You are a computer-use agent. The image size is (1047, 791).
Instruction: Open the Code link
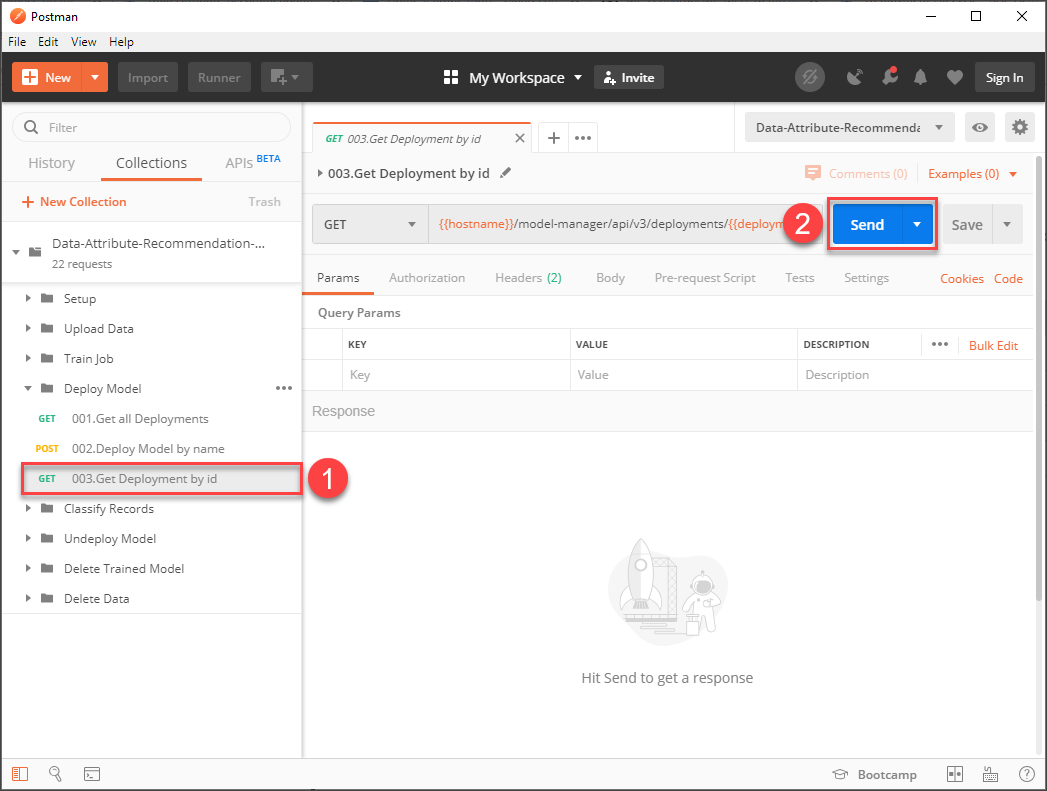1008,278
